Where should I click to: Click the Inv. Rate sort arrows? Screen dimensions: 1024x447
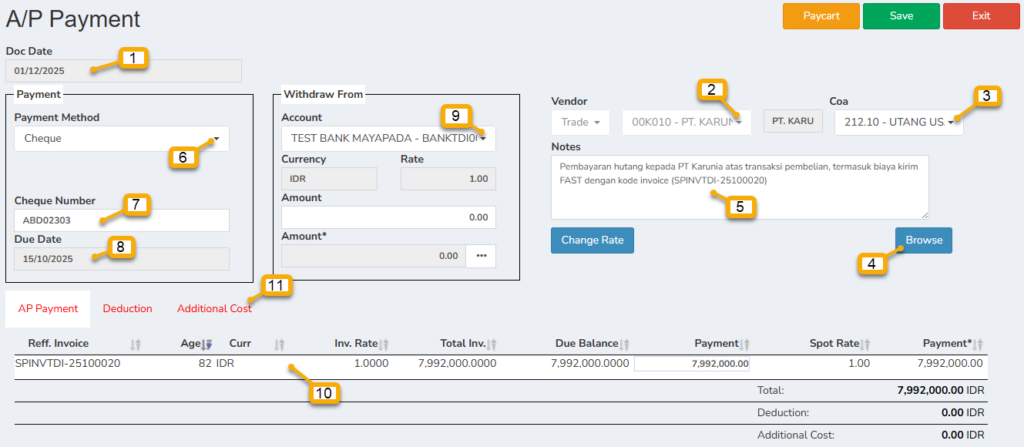coord(384,344)
